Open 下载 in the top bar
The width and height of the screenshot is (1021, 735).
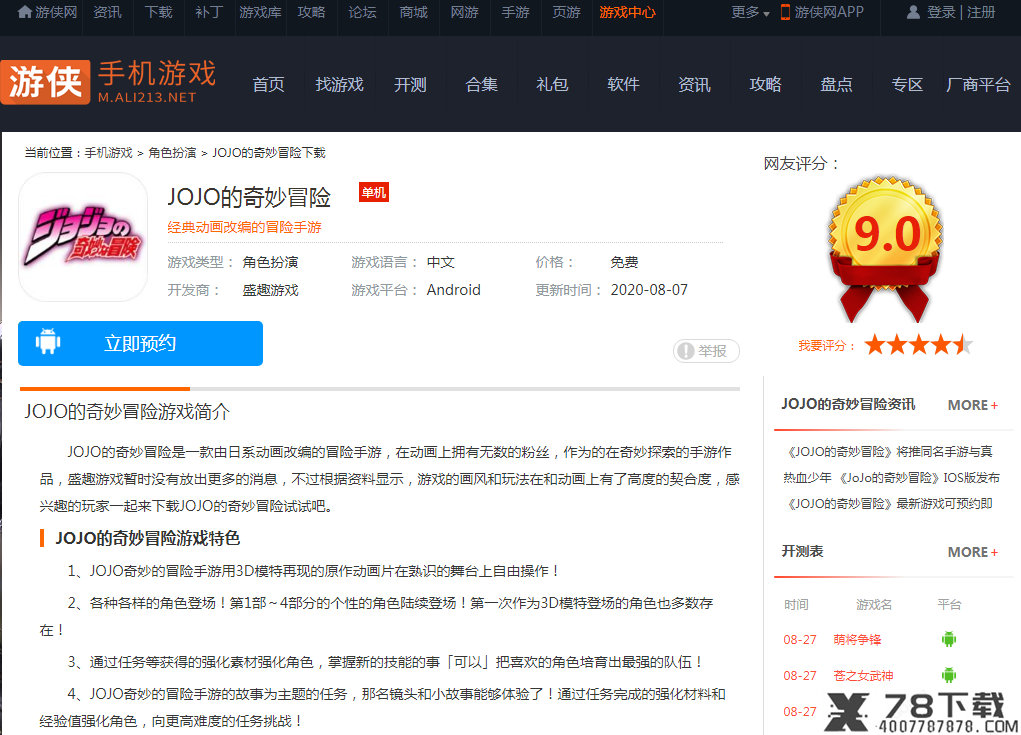tap(158, 12)
